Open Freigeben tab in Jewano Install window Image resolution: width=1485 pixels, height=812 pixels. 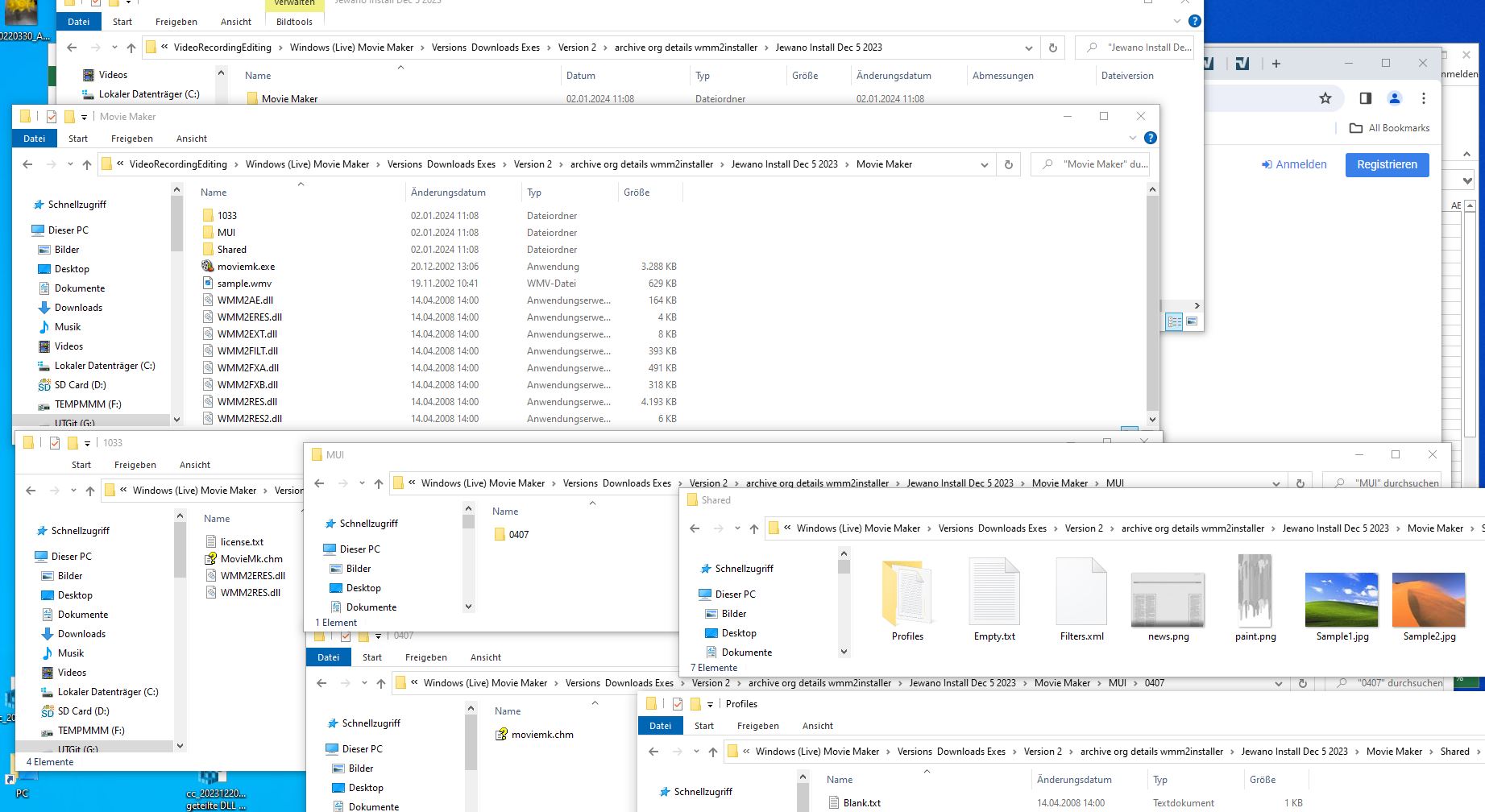coord(176,22)
